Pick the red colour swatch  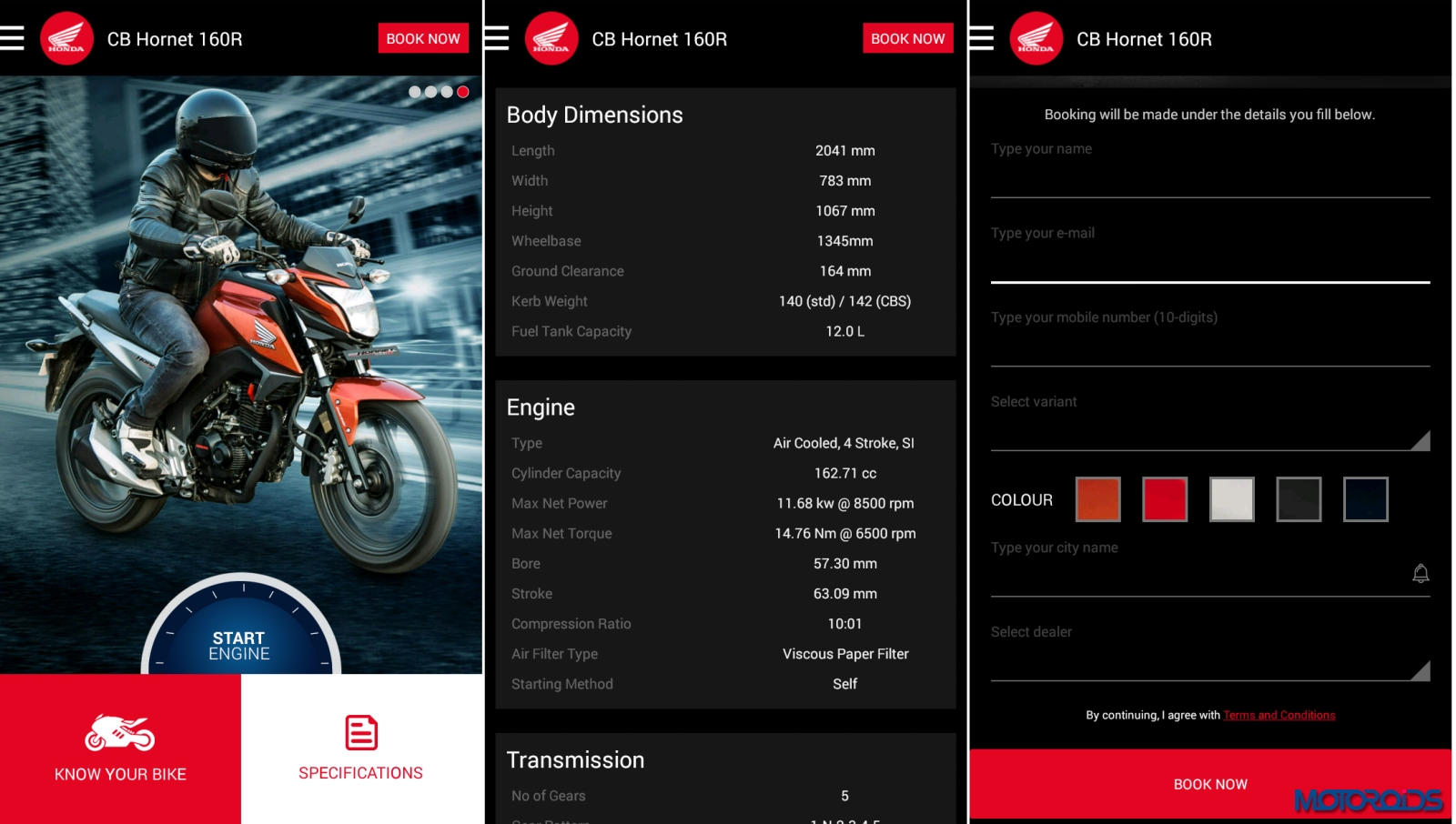coord(1165,499)
